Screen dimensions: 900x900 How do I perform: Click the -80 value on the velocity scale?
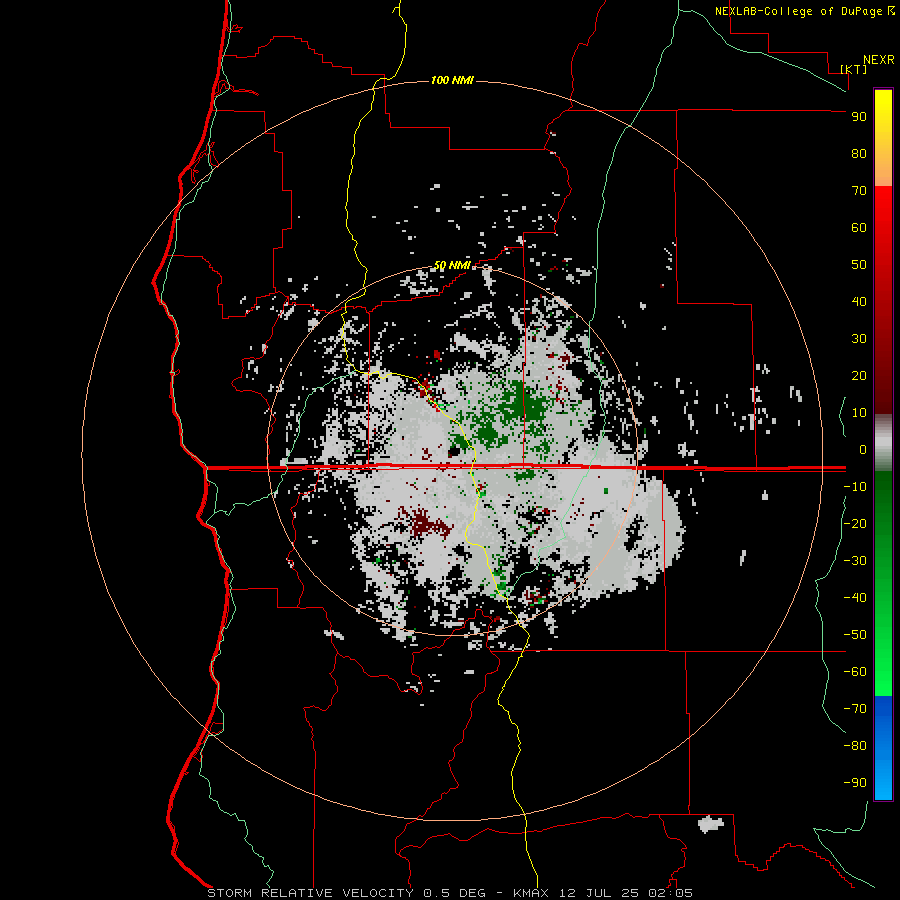855,746
